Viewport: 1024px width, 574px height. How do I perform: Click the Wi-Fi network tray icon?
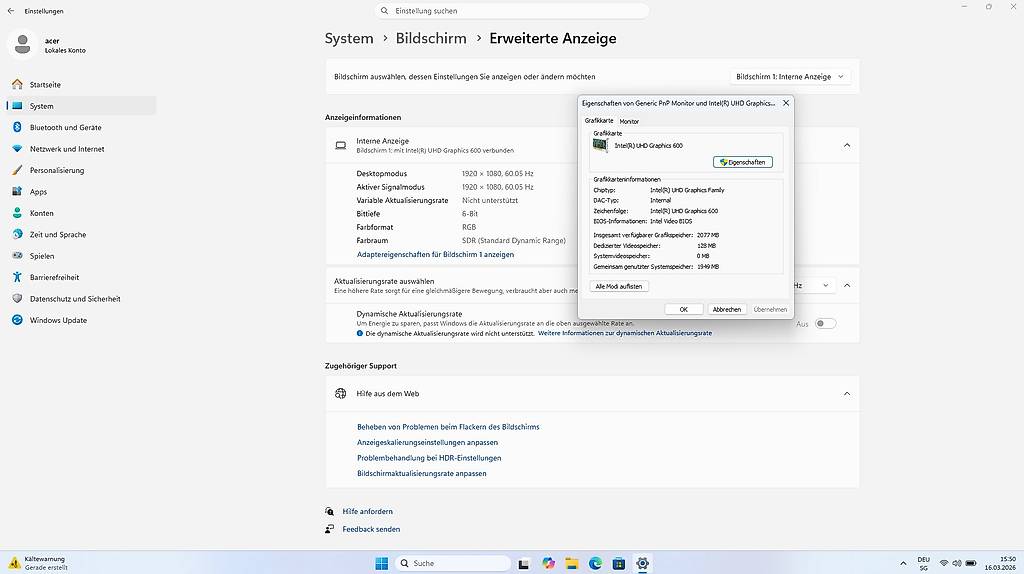[x=944, y=563]
